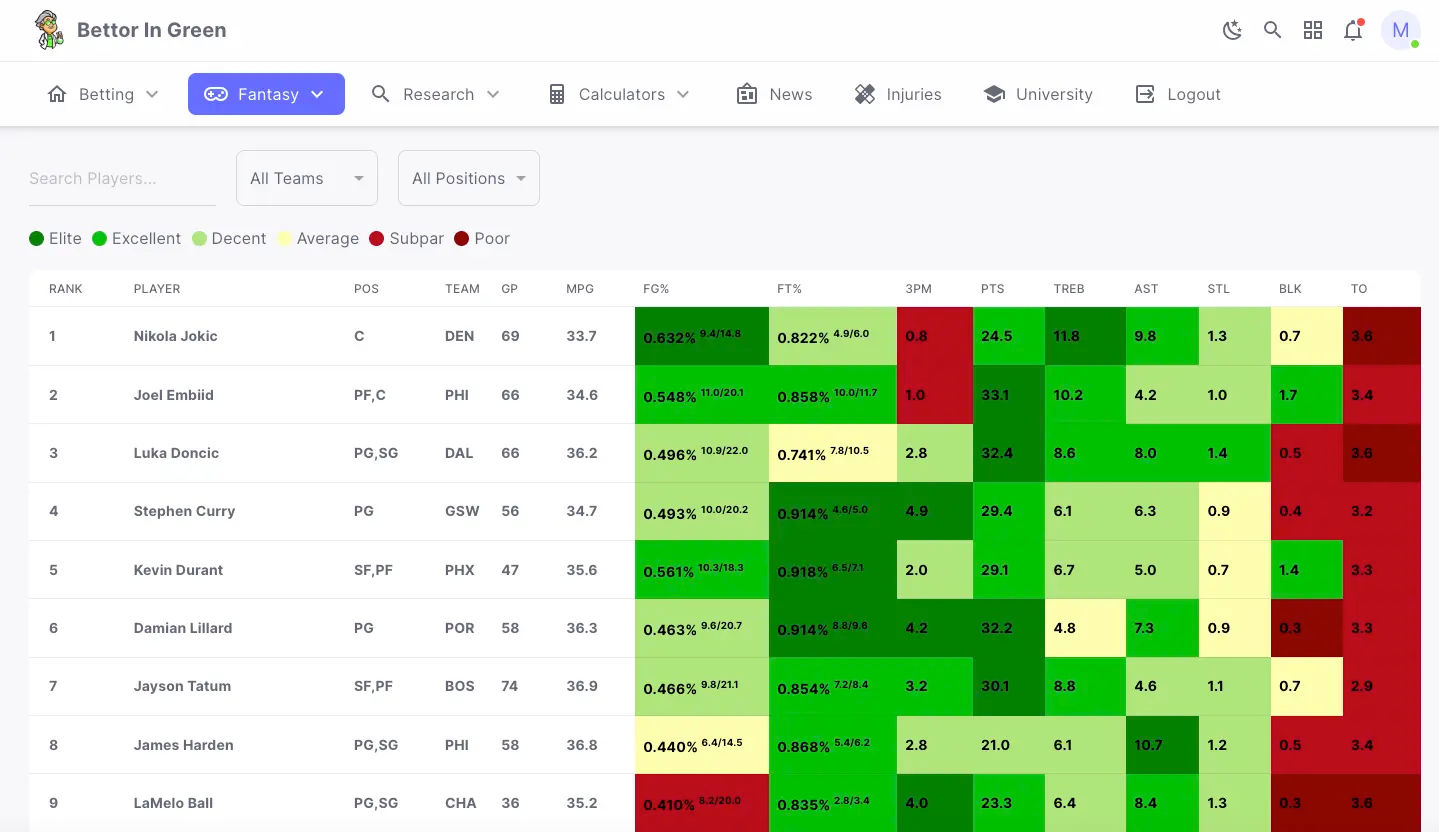
Task: Select player Damian Lillard
Action: coord(183,628)
